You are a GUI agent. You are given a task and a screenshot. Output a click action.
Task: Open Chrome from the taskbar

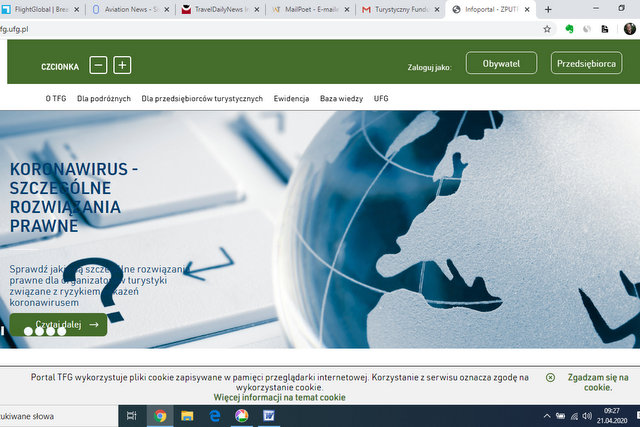(x=160, y=415)
